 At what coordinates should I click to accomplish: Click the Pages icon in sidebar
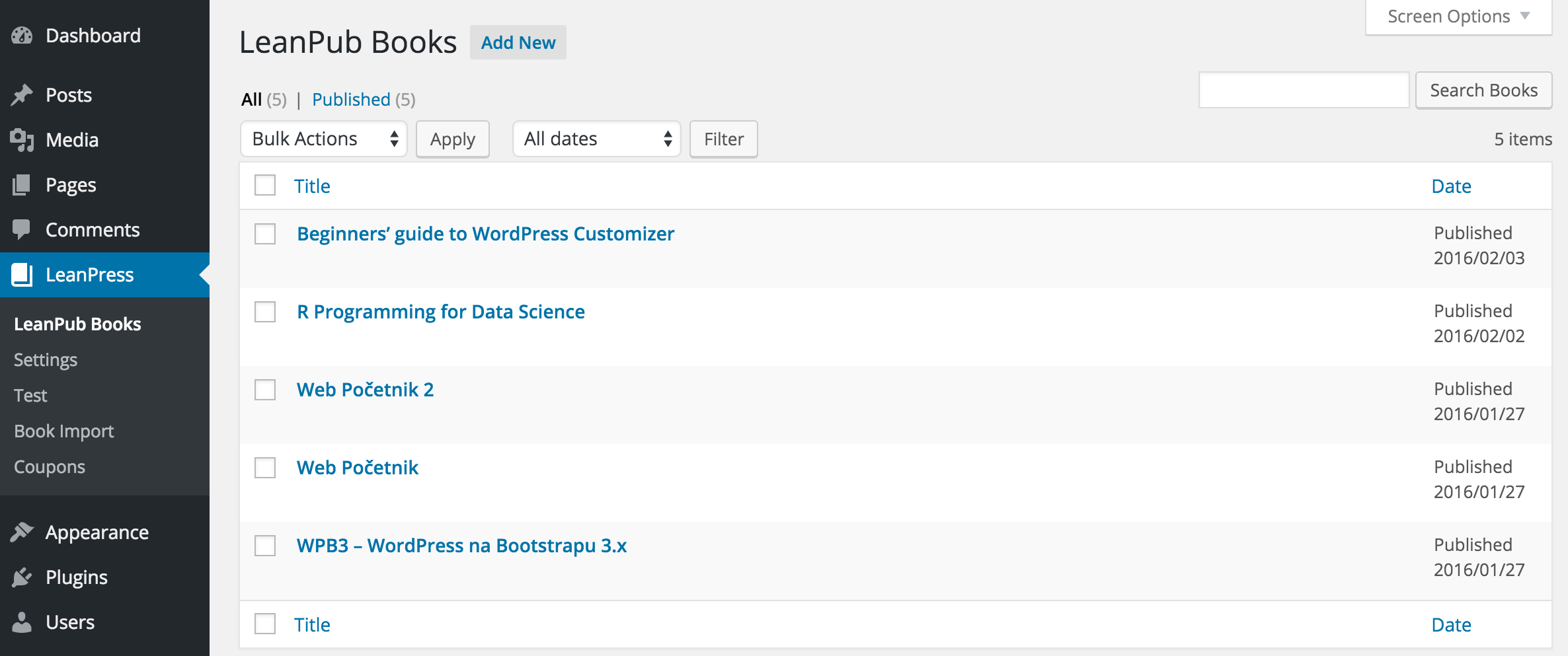click(x=22, y=185)
